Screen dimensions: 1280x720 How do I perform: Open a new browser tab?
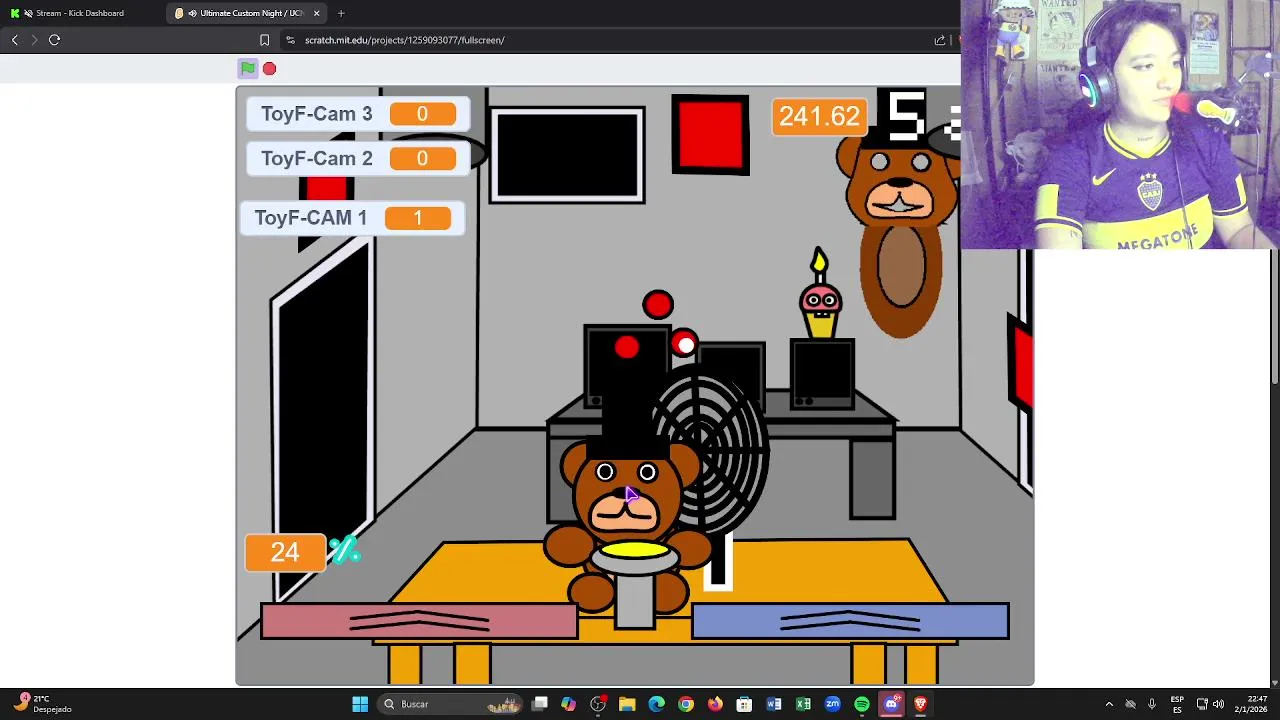tap(341, 13)
